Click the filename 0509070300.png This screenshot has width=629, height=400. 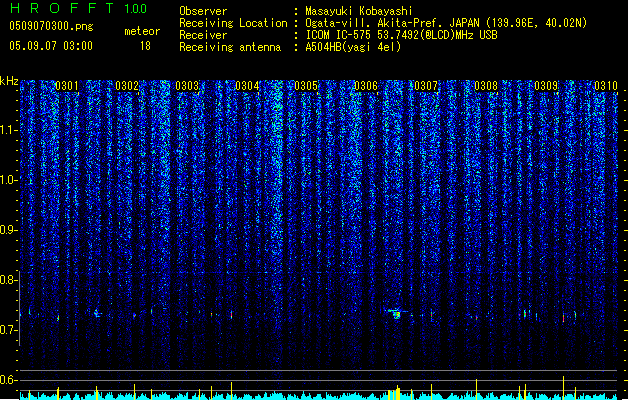pos(51,26)
